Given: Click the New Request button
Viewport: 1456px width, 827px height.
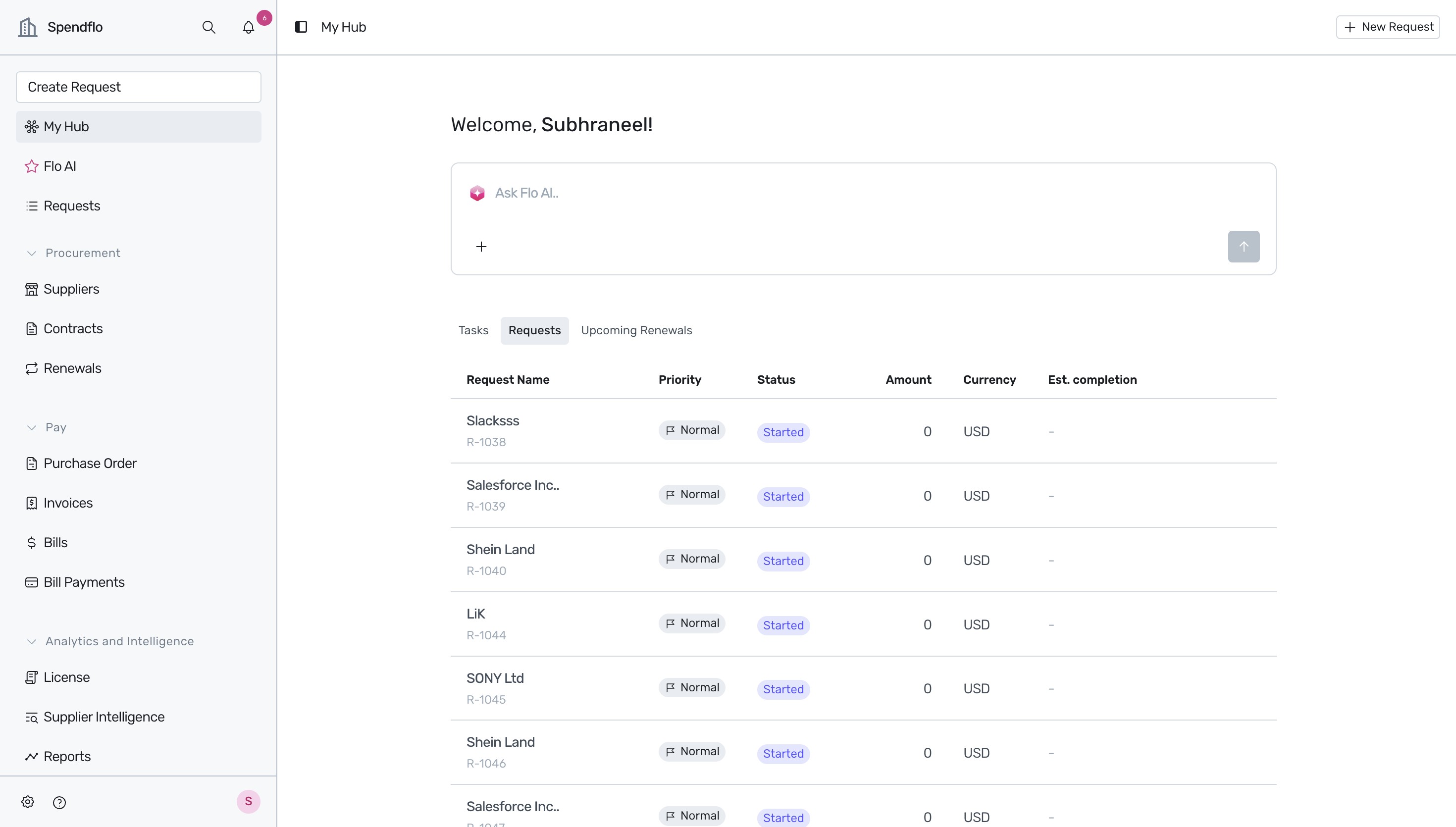Looking at the screenshot, I should pyautogui.click(x=1388, y=27).
